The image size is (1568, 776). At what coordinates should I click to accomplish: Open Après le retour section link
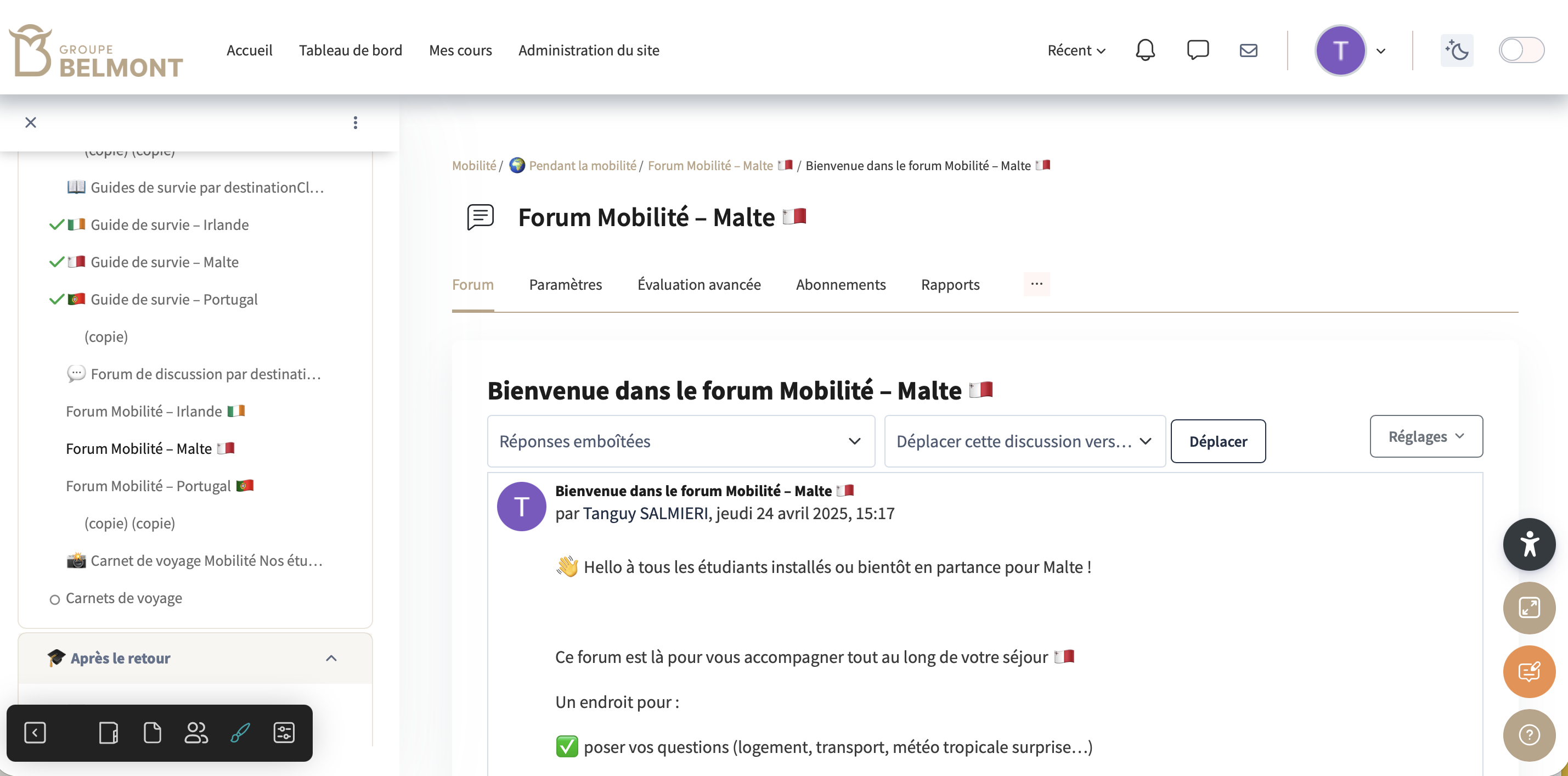(120, 658)
